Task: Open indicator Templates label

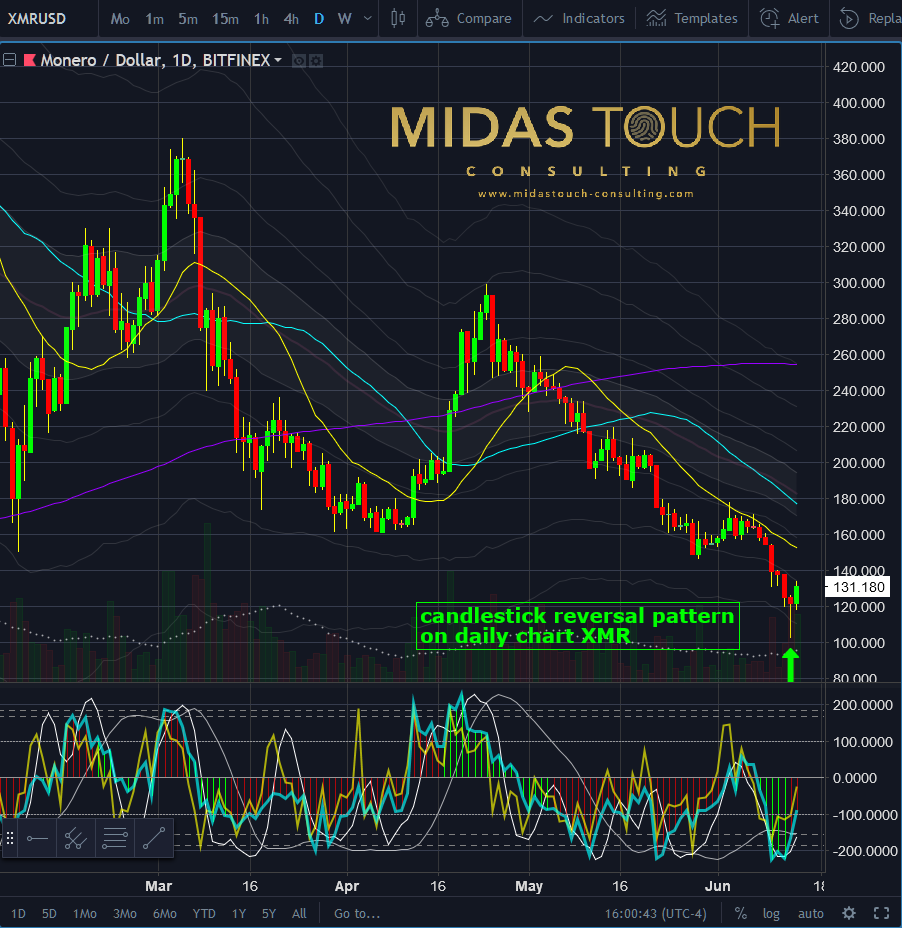Action: tap(706, 19)
